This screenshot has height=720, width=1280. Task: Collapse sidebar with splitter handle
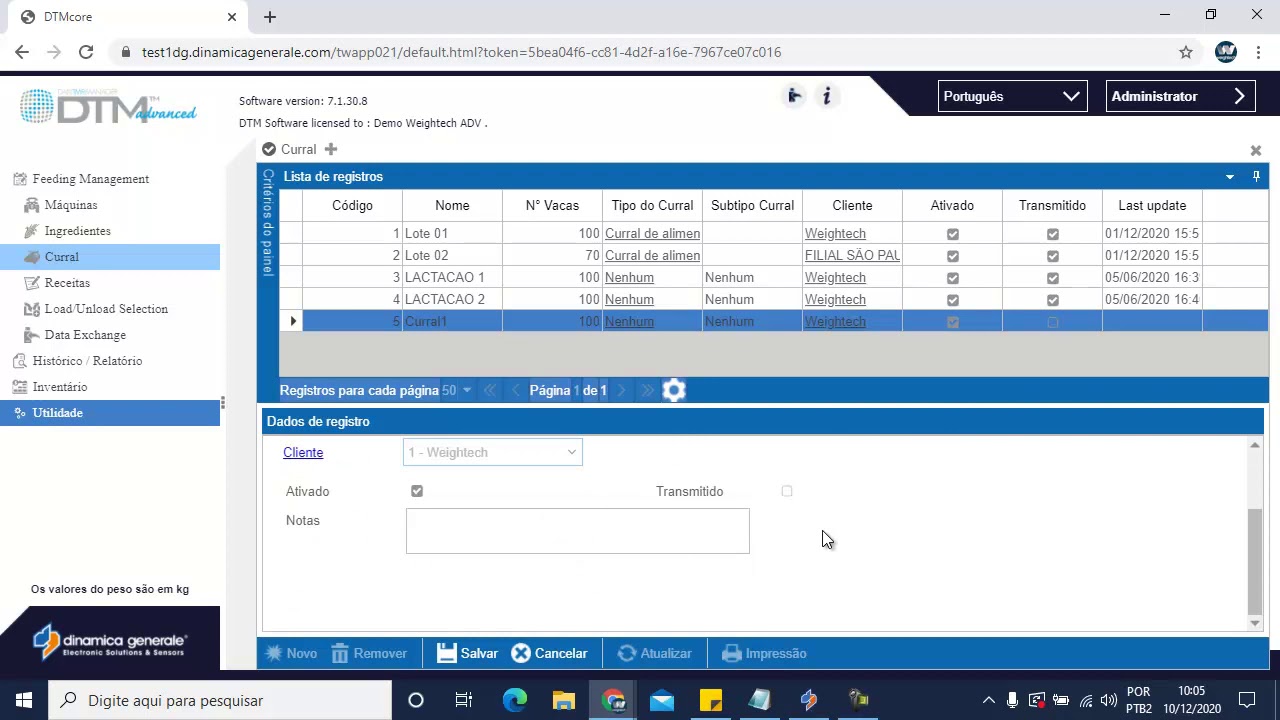pos(222,403)
